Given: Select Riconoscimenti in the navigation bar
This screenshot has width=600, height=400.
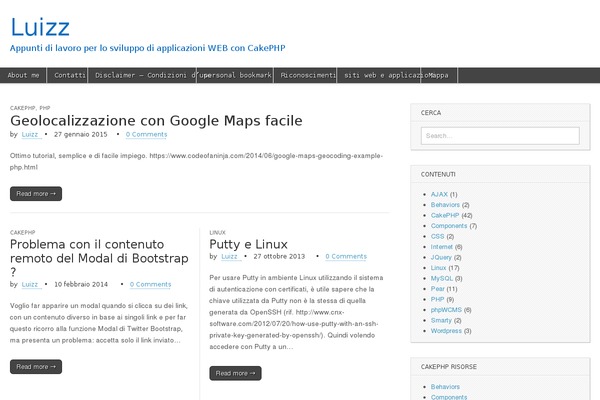Looking at the screenshot, I should click(x=305, y=75).
